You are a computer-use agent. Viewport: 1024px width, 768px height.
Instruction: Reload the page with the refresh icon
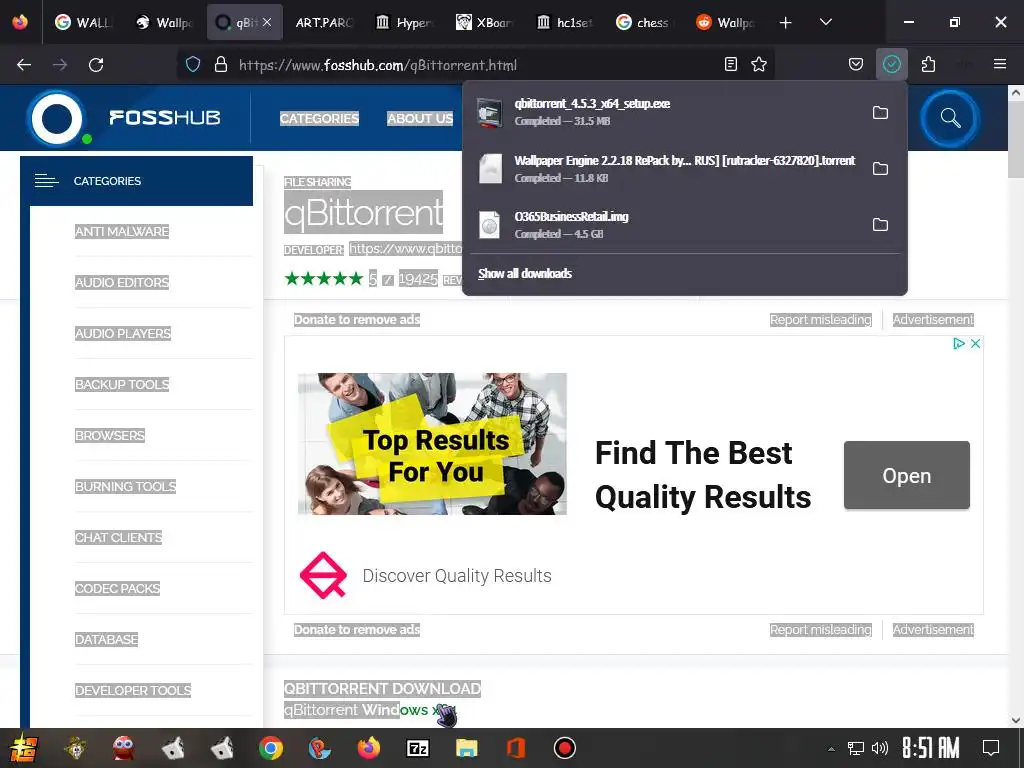(96, 65)
